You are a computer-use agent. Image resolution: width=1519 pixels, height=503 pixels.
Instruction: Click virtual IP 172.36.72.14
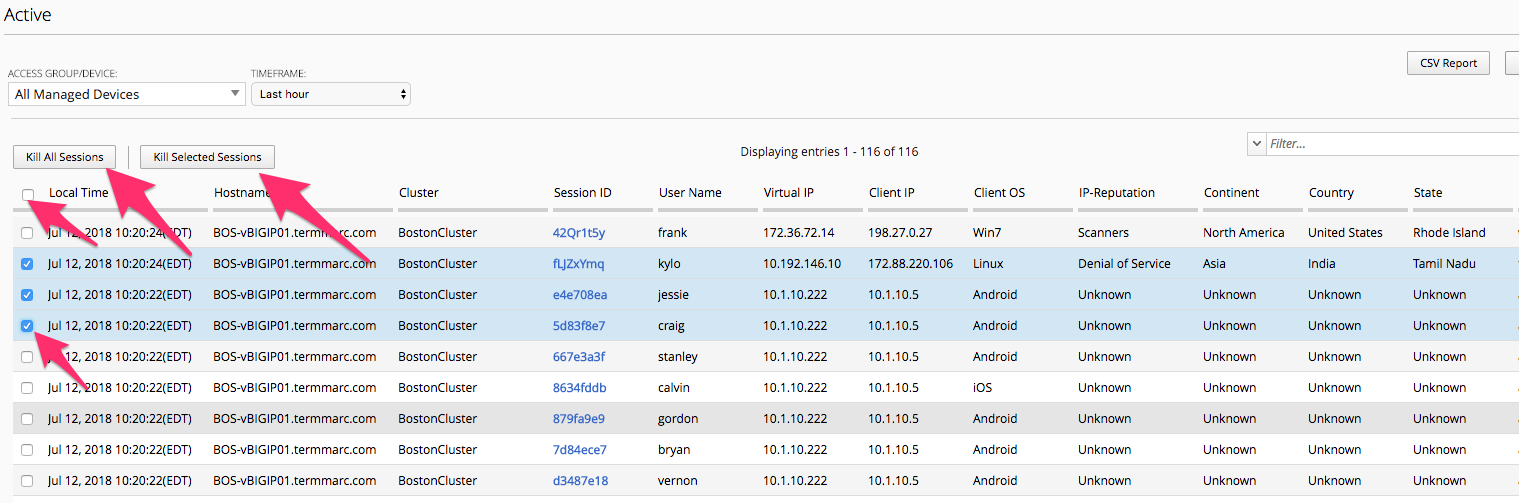point(799,233)
